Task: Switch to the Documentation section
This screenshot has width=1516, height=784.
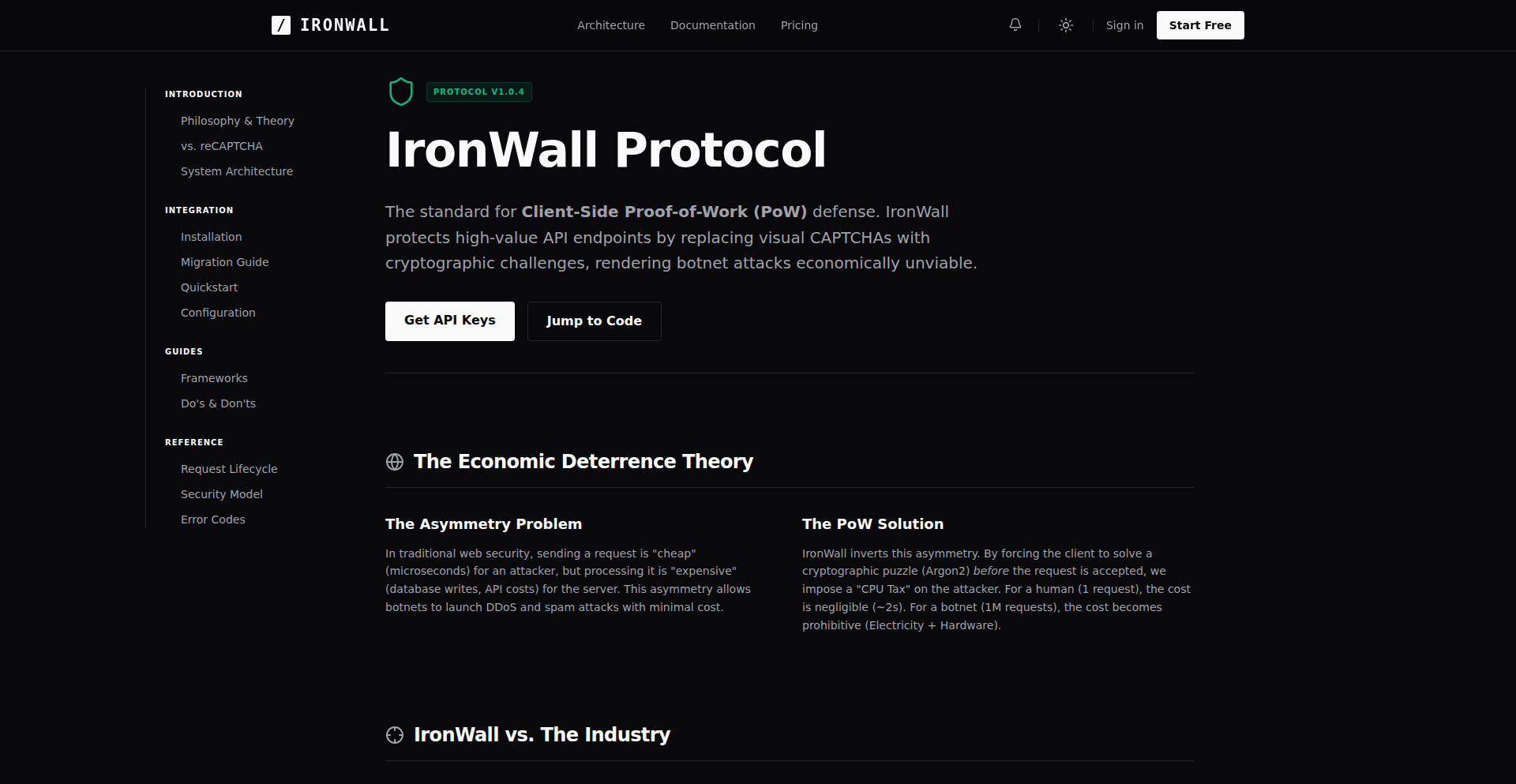Action: click(711, 24)
